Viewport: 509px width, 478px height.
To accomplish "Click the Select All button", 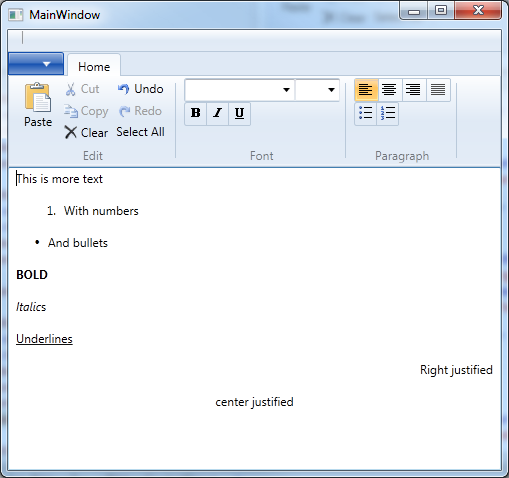I will [x=140, y=132].
